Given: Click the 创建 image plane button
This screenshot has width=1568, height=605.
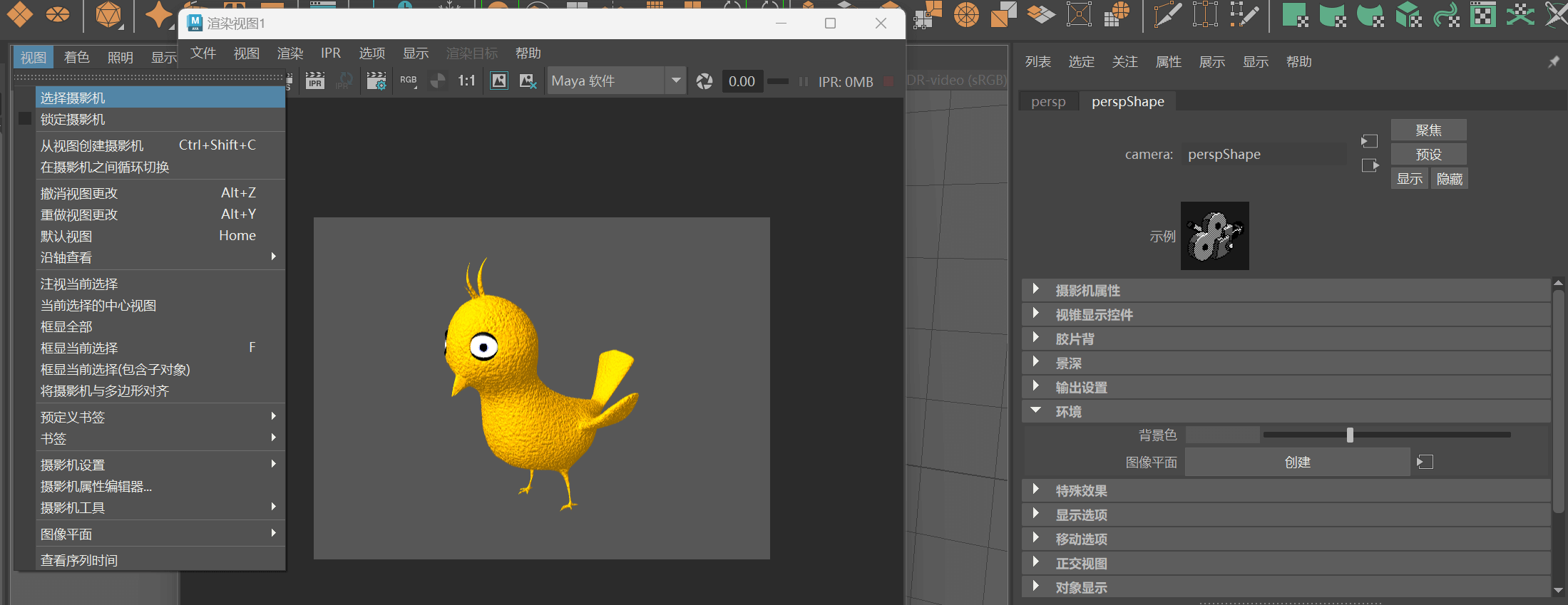Looking at the screenshot, I should pos(1298,462).
